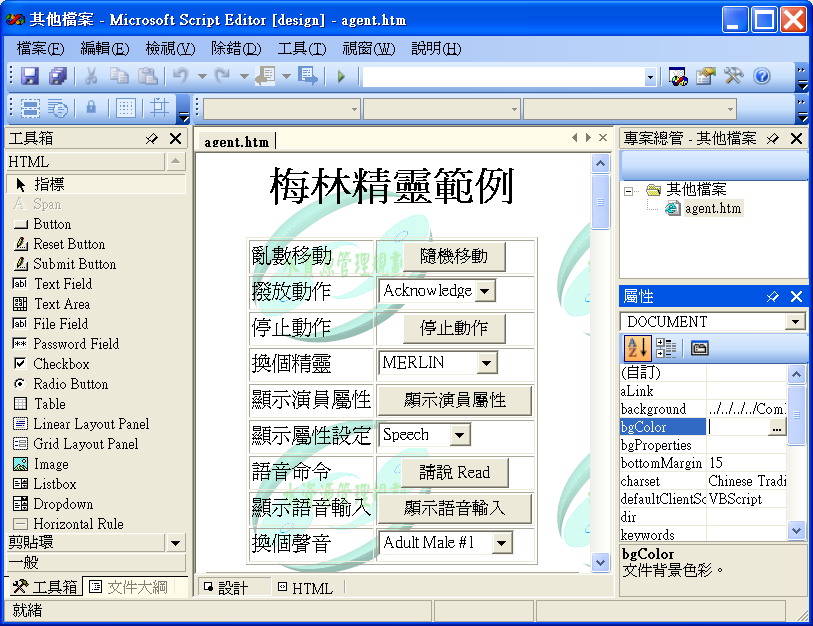813x626 pixels.
Task: Close the 專案總管 panel
Action: 796,138
